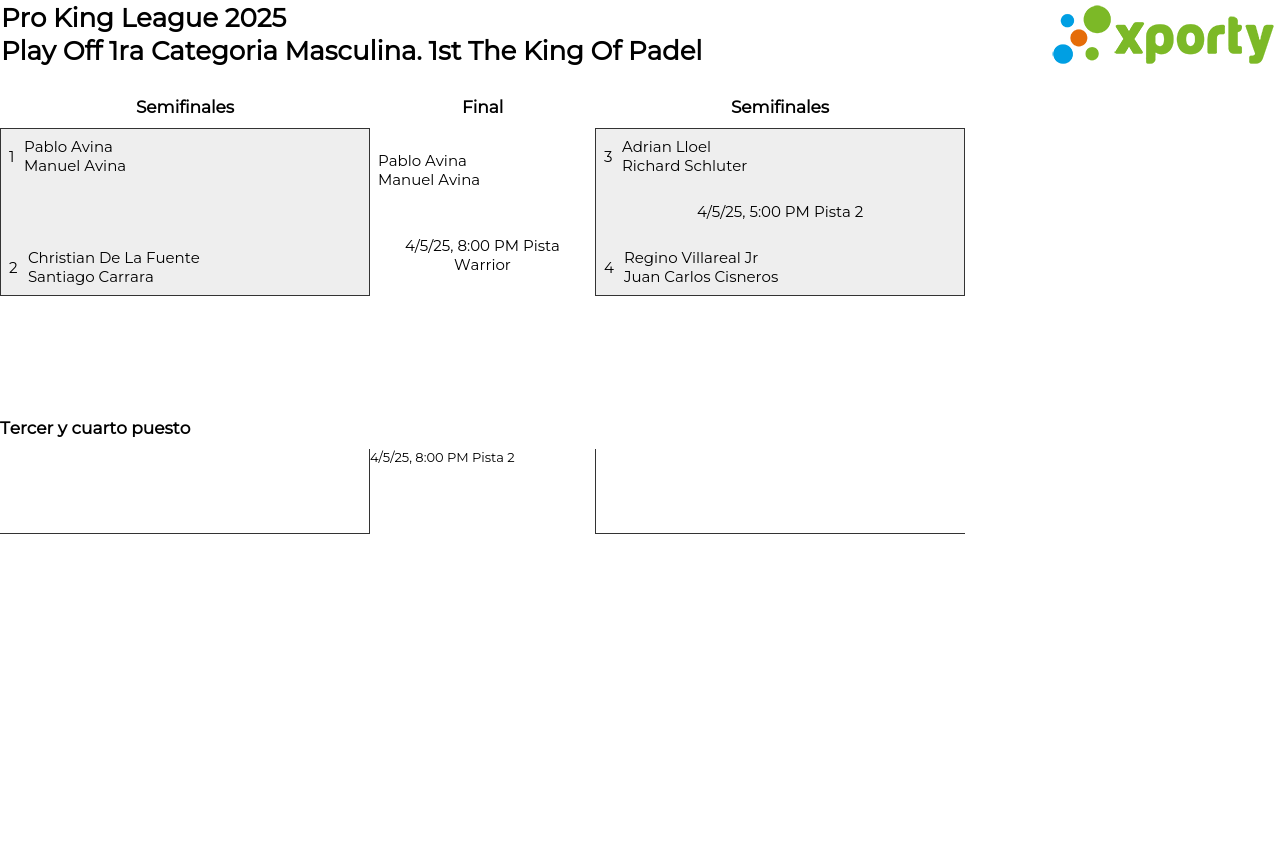This screenshot has height=863, width=1280.
Task: Click the 5:00 PM Pista 2 semifinal time
Action: pos(780,212)
